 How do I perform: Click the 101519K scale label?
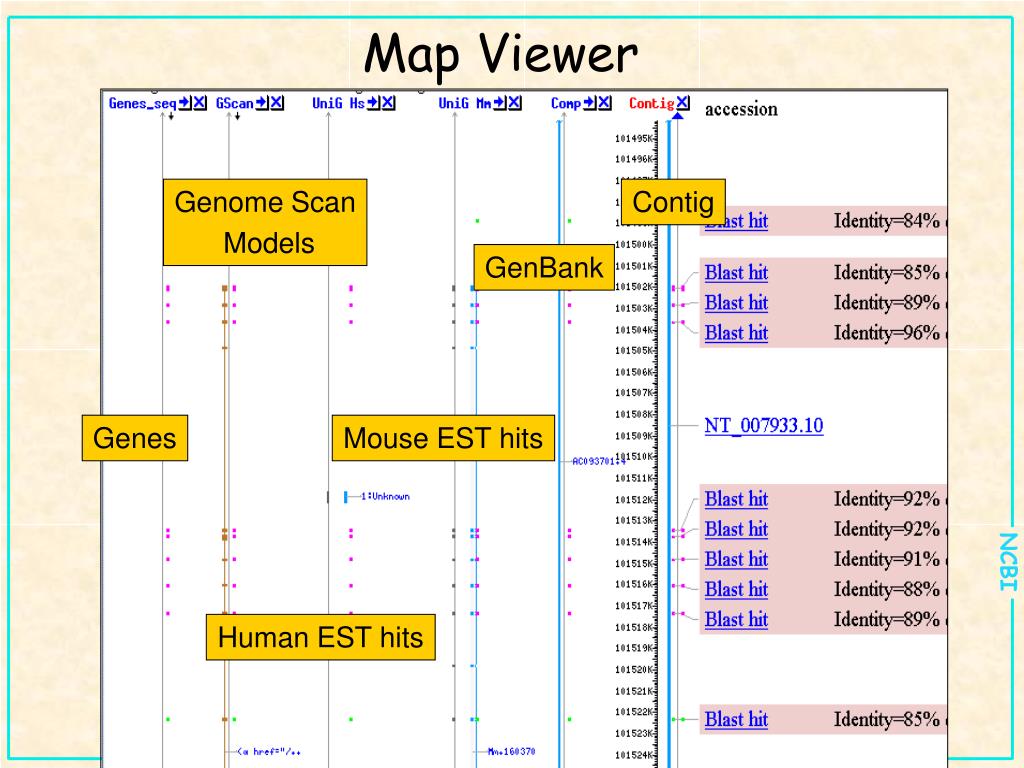coord(634,648)
